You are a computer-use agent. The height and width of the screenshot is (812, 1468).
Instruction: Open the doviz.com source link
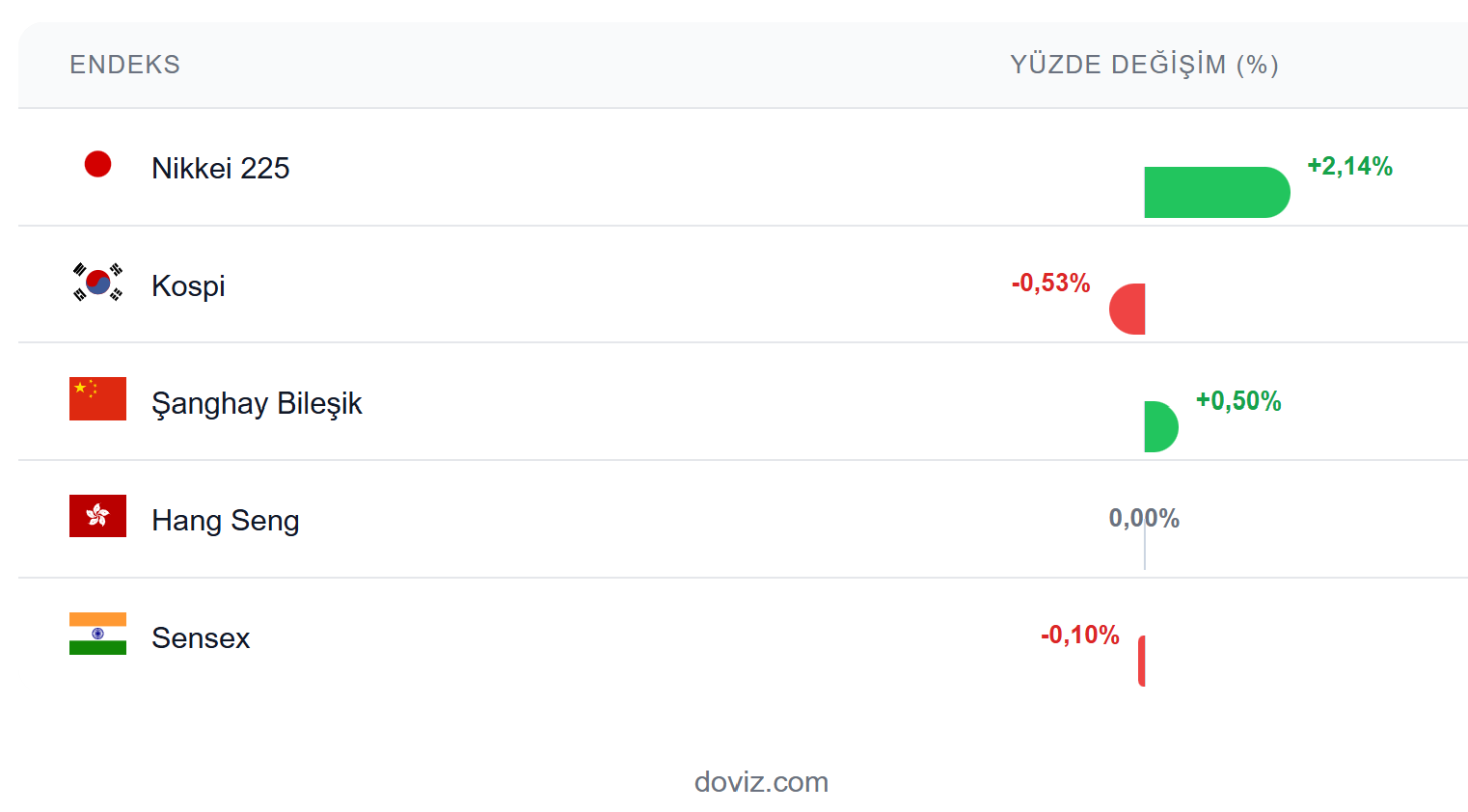click(761, 782)
